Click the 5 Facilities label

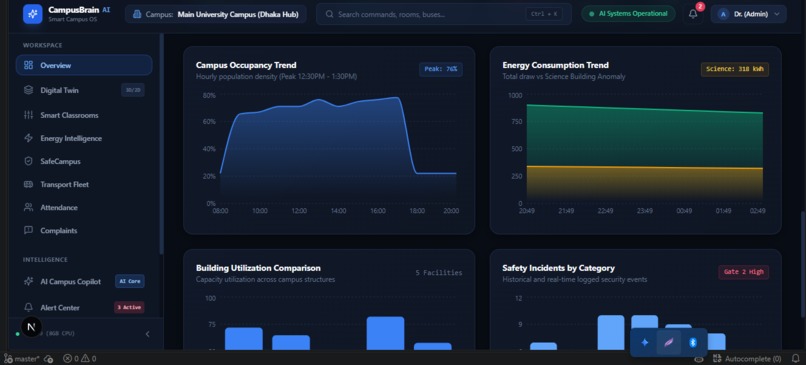click(x=439, y=272)
